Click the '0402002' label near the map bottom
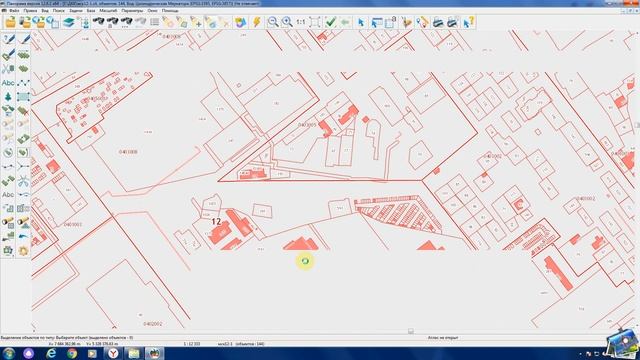The image size is (640, 360). point(153,324)
